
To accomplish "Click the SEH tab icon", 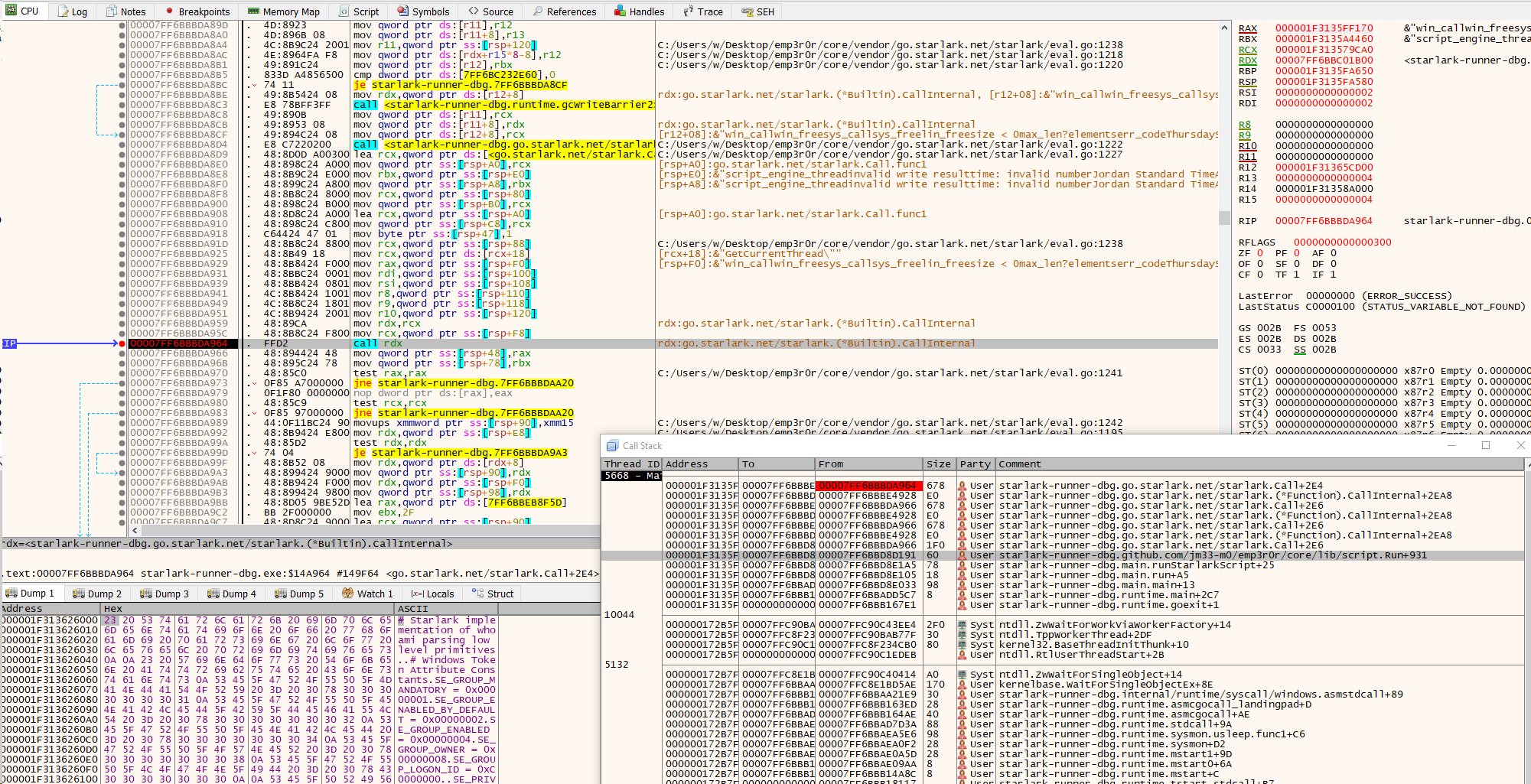I will tap(748, 11).
